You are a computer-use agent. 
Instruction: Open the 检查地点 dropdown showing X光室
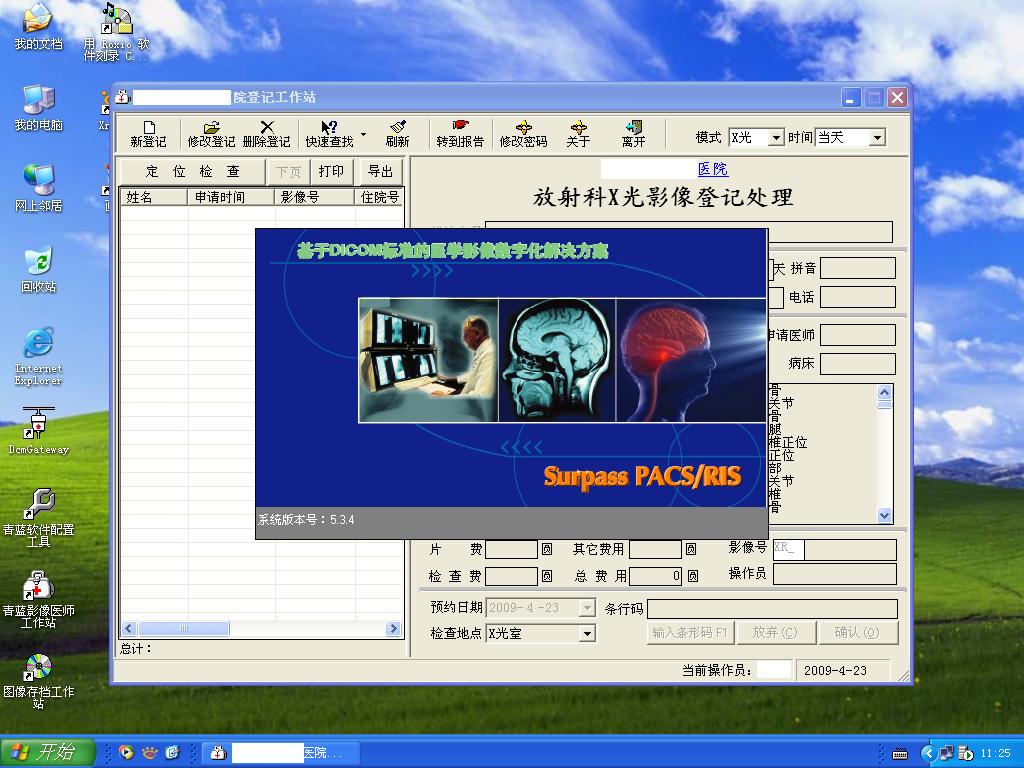tap(541, 633)
